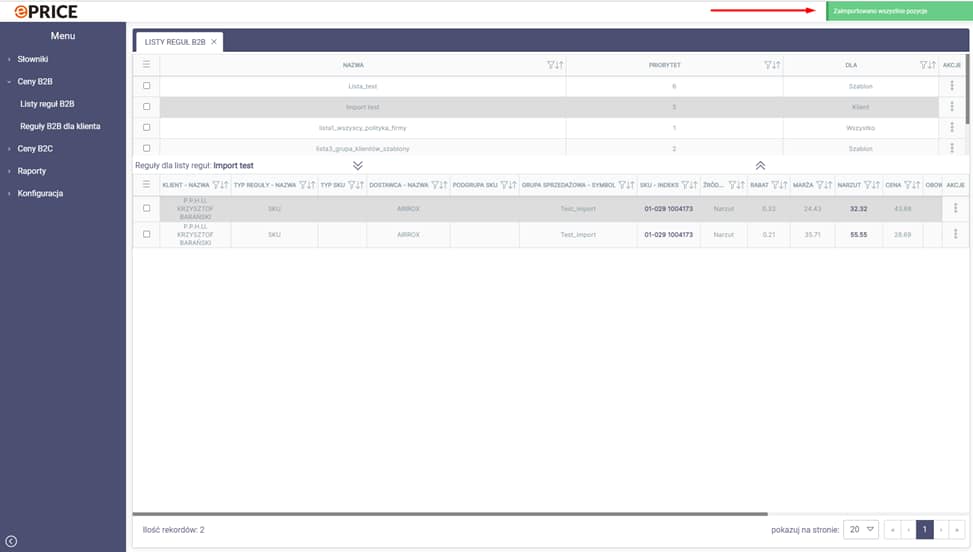This screenshot has width=973, height=552.
Task: Open hamburger menu icon in upper table header
Action: 146,65
